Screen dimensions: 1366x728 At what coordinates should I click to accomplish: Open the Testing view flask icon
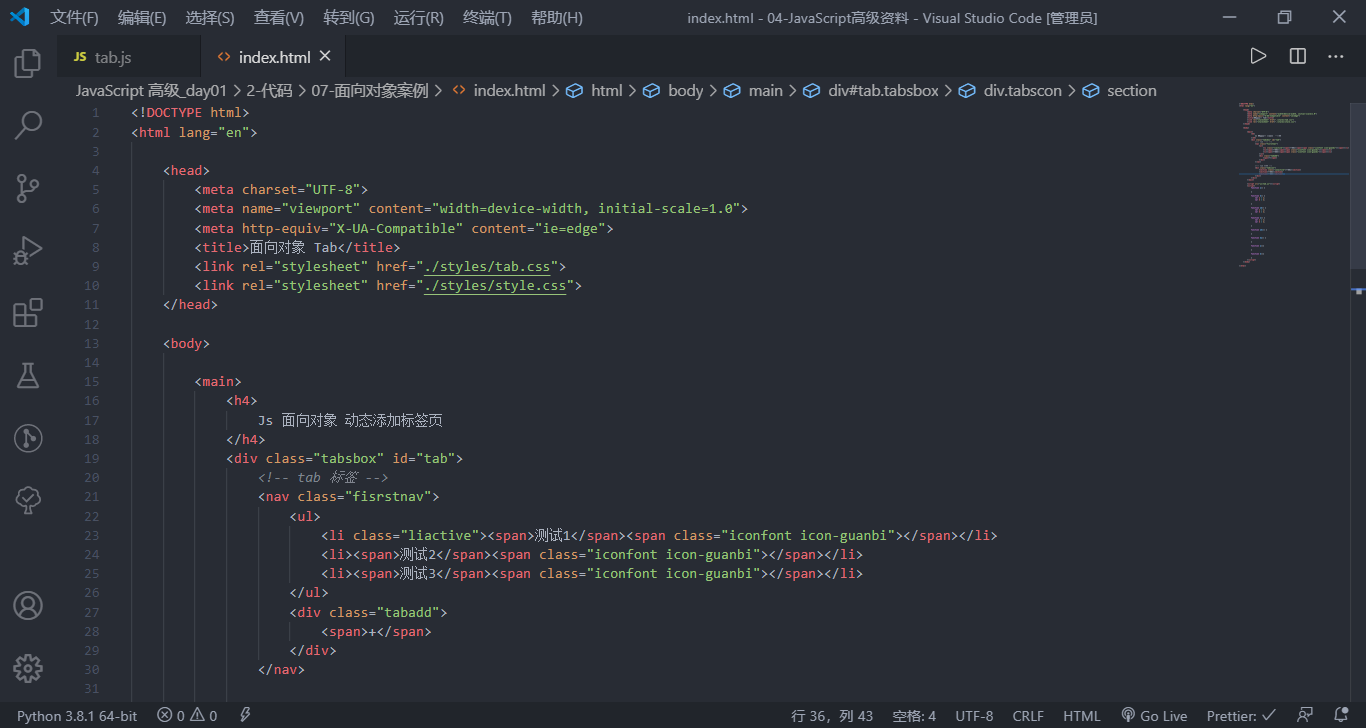pos(27,375)
